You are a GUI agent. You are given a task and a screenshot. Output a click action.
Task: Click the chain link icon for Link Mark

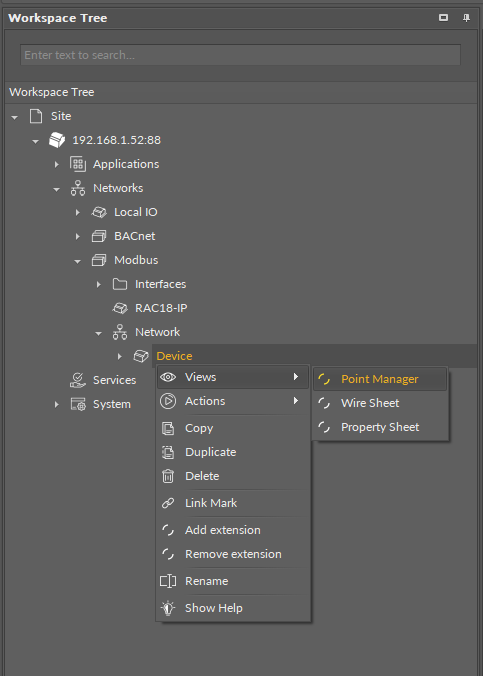click(x=168, y=503)
